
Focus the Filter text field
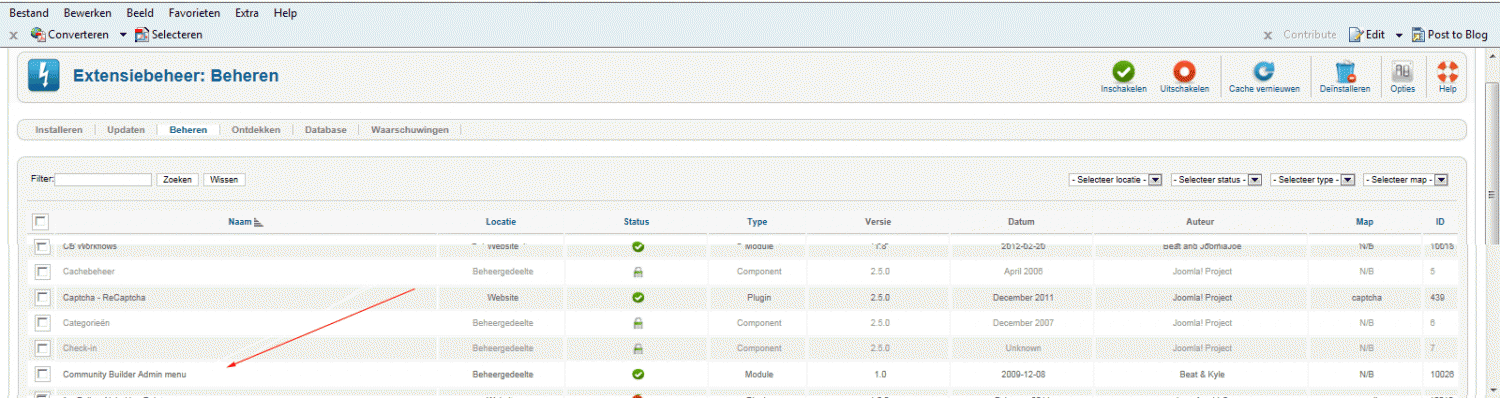pyautogui.click(x=103, y=180)
